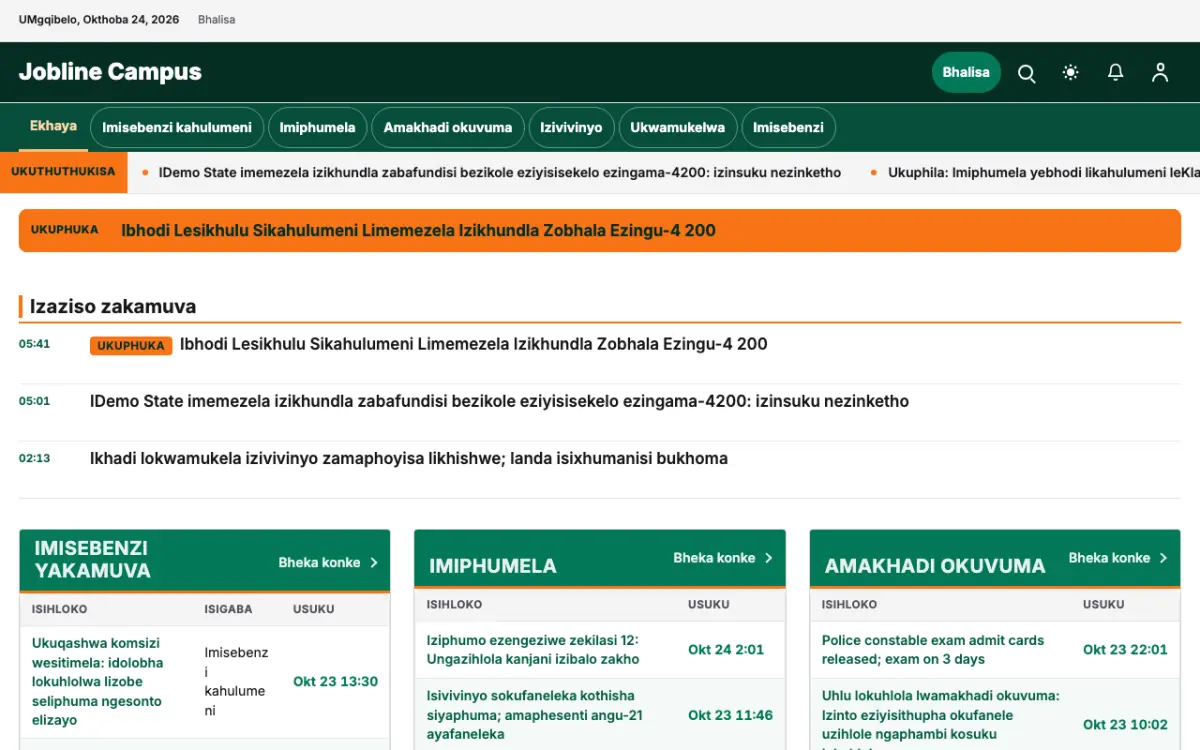Click the UKUPHUKA badge in 05:41 row
Viewport: 1200px width, 750px height.
pos(131,345)
